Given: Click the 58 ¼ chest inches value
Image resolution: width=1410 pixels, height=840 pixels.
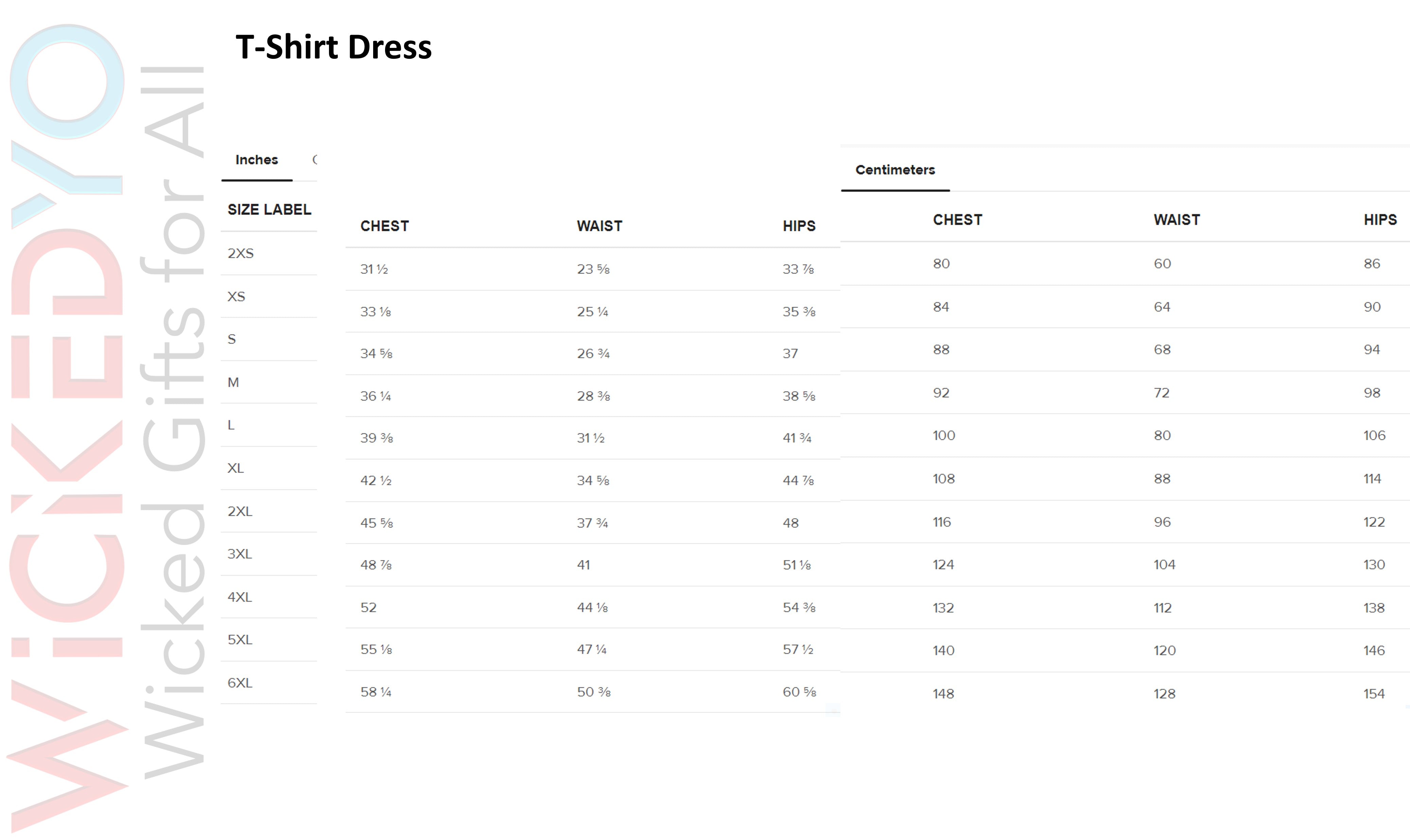Looking at the screenshot, I should [x=376, y=692].
